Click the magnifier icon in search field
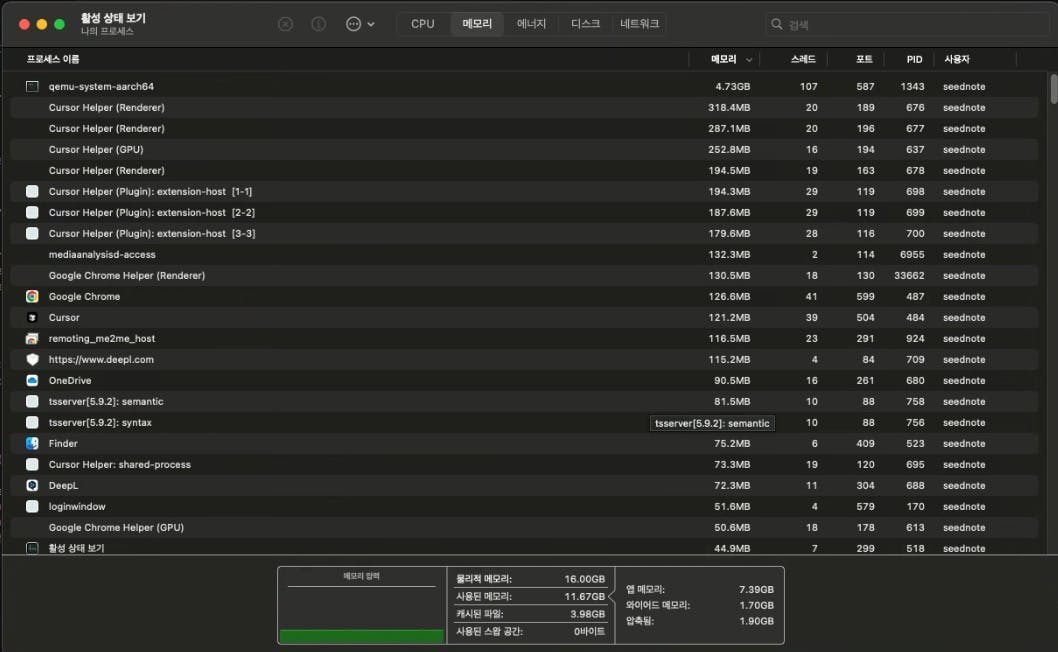Viewport: 1058px width, 652px height. 777,24
